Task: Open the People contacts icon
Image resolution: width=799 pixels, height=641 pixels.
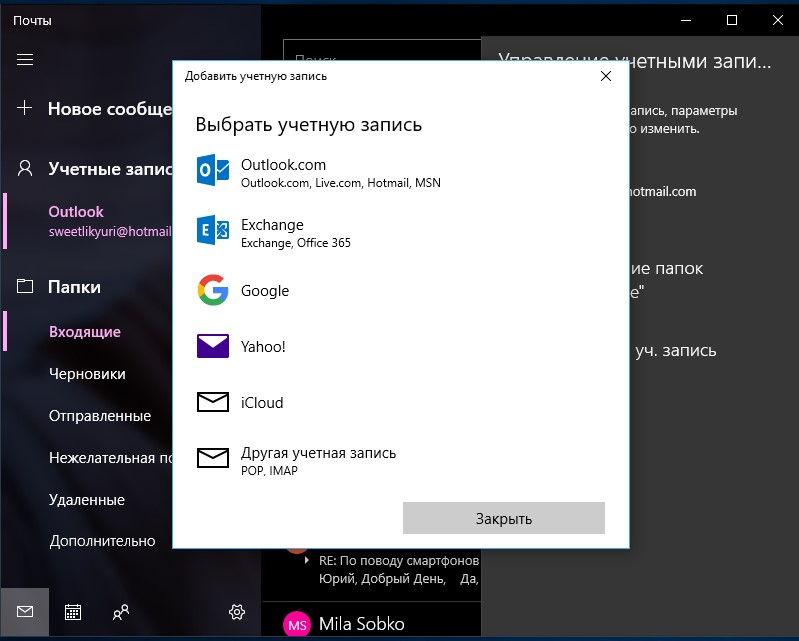Action: [x=121, y=612]
